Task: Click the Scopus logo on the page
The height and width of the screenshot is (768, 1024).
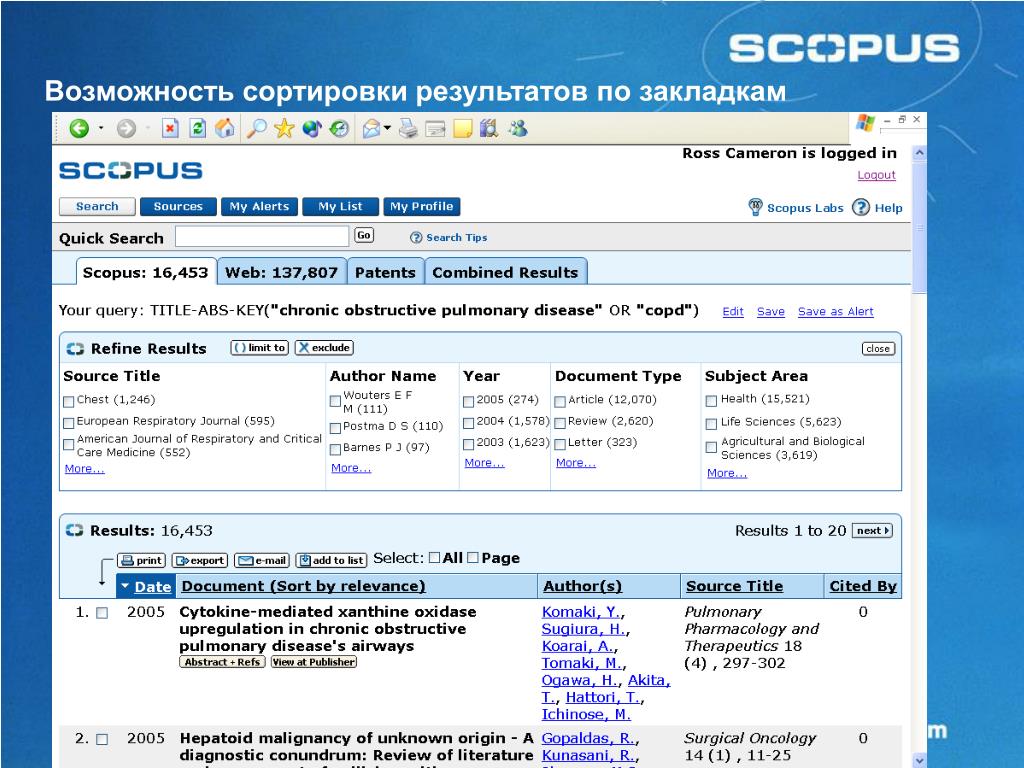Action: click(131, 170)
